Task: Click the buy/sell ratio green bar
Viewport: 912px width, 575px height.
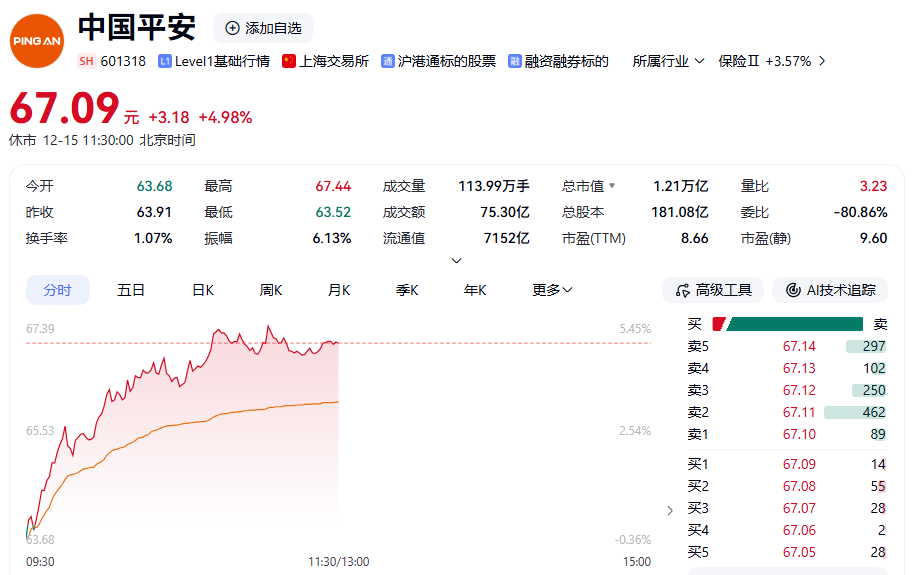Action: [795, 324]
